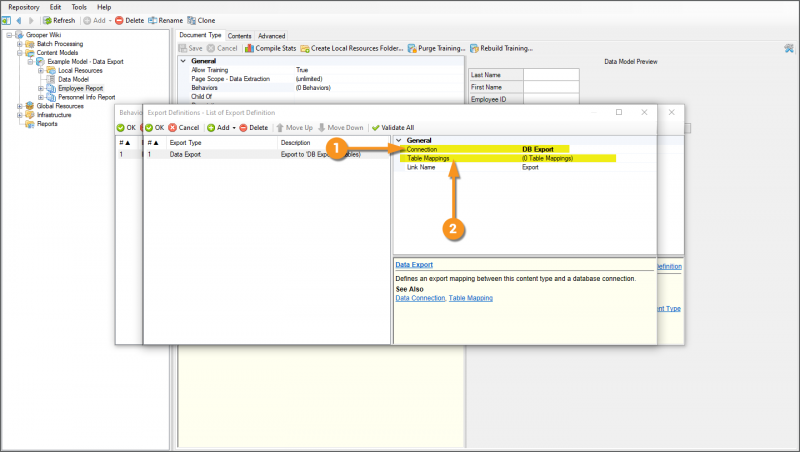
Task: Click the First Name preview field
Action: pyautogui.click(x=551, y=87)
